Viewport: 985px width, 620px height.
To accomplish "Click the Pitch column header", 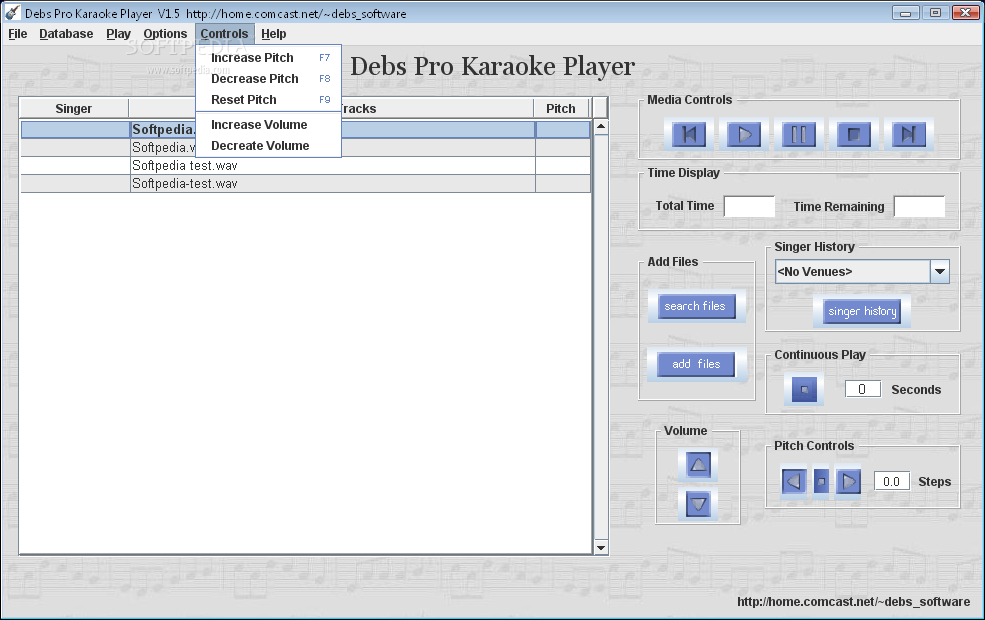I will [x=561, y=109].
